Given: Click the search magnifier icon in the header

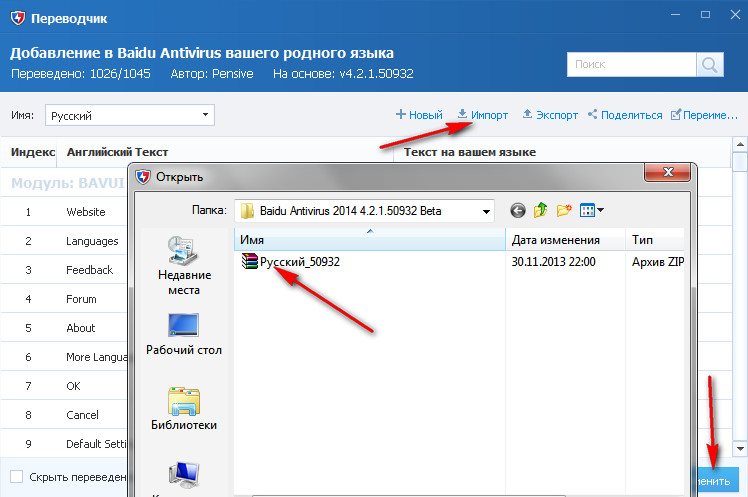Looking at the screenshot, I should [x=710, y=64].
